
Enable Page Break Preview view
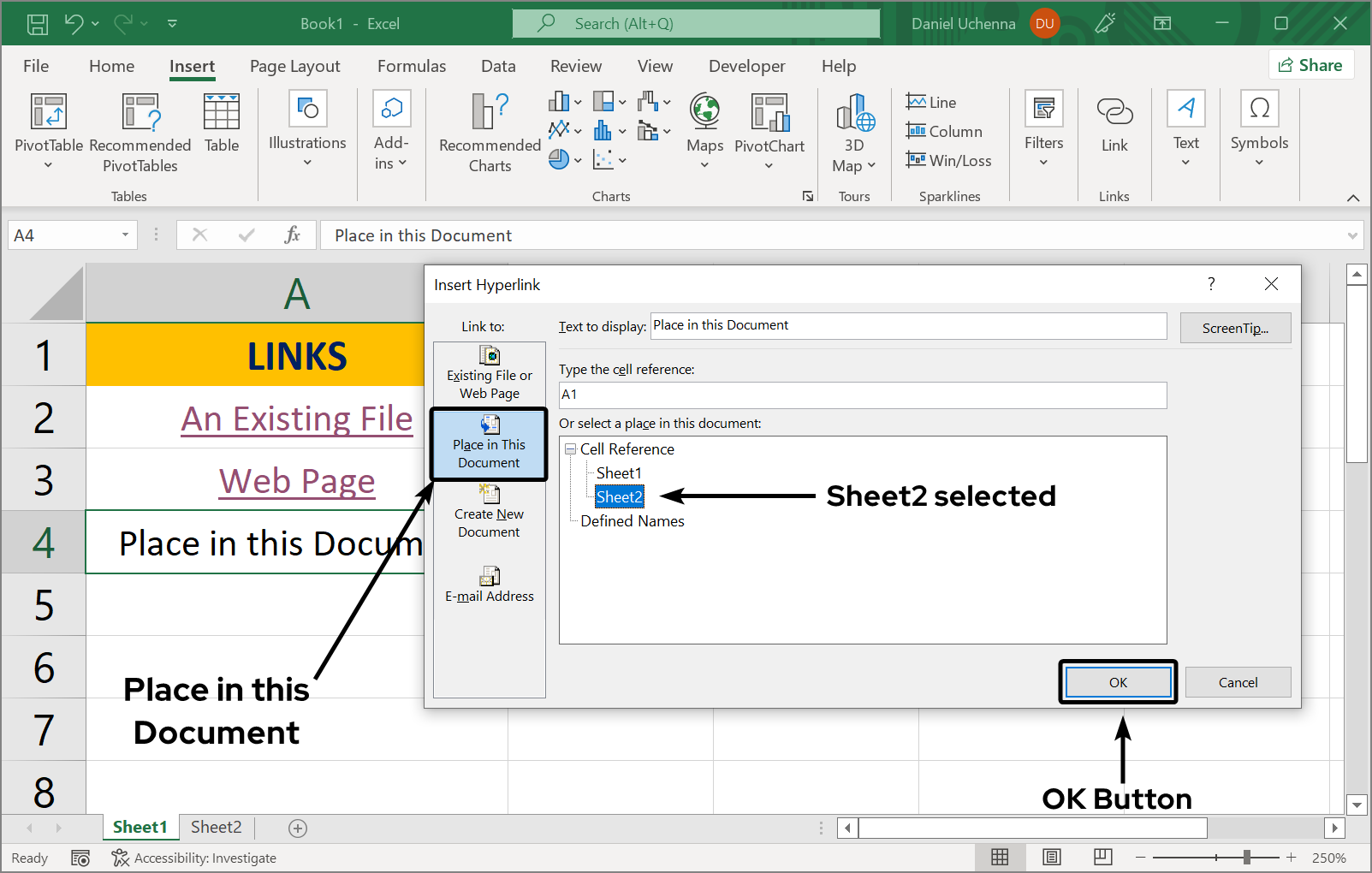1102,857
